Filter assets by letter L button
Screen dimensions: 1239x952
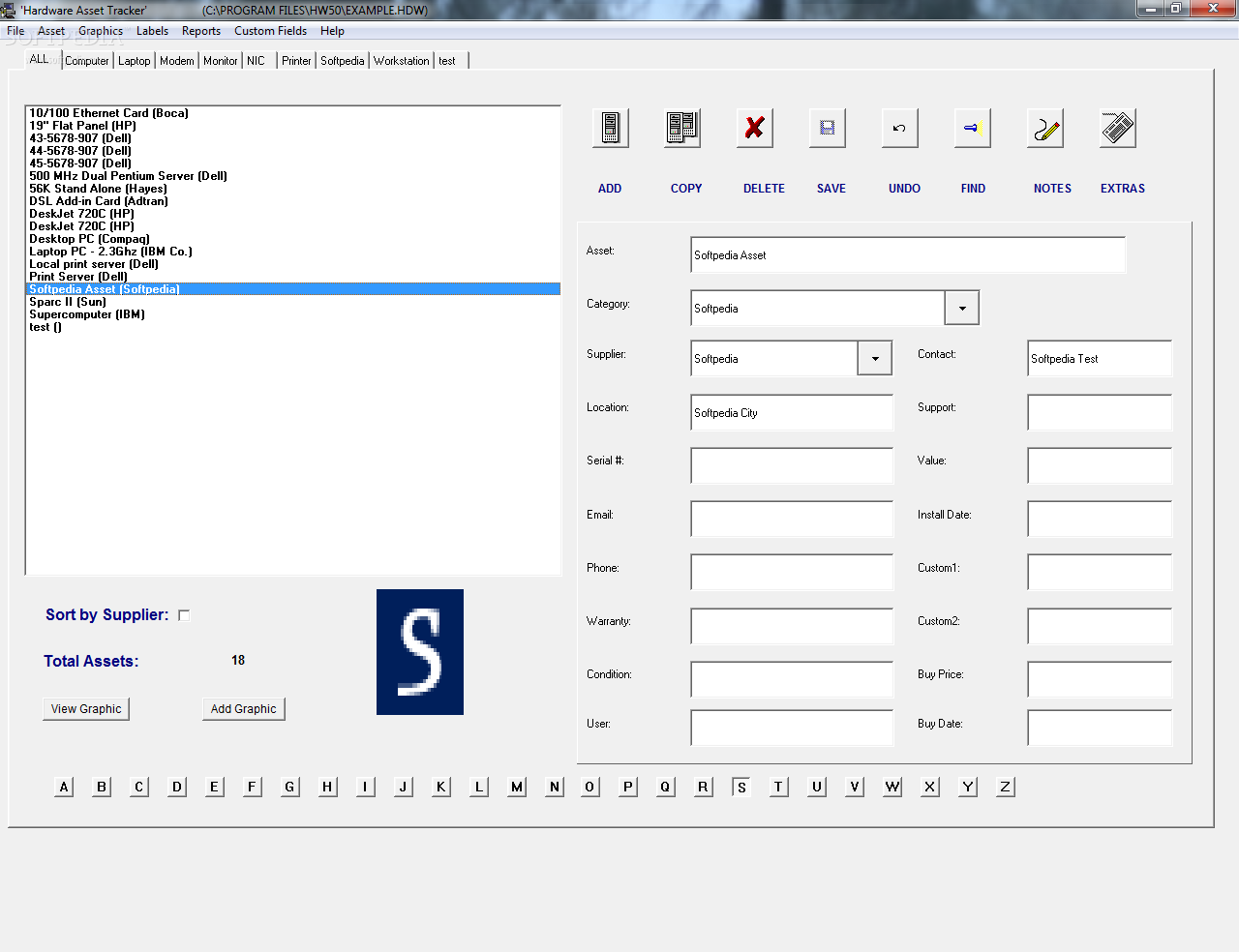(x=479, y=787)
